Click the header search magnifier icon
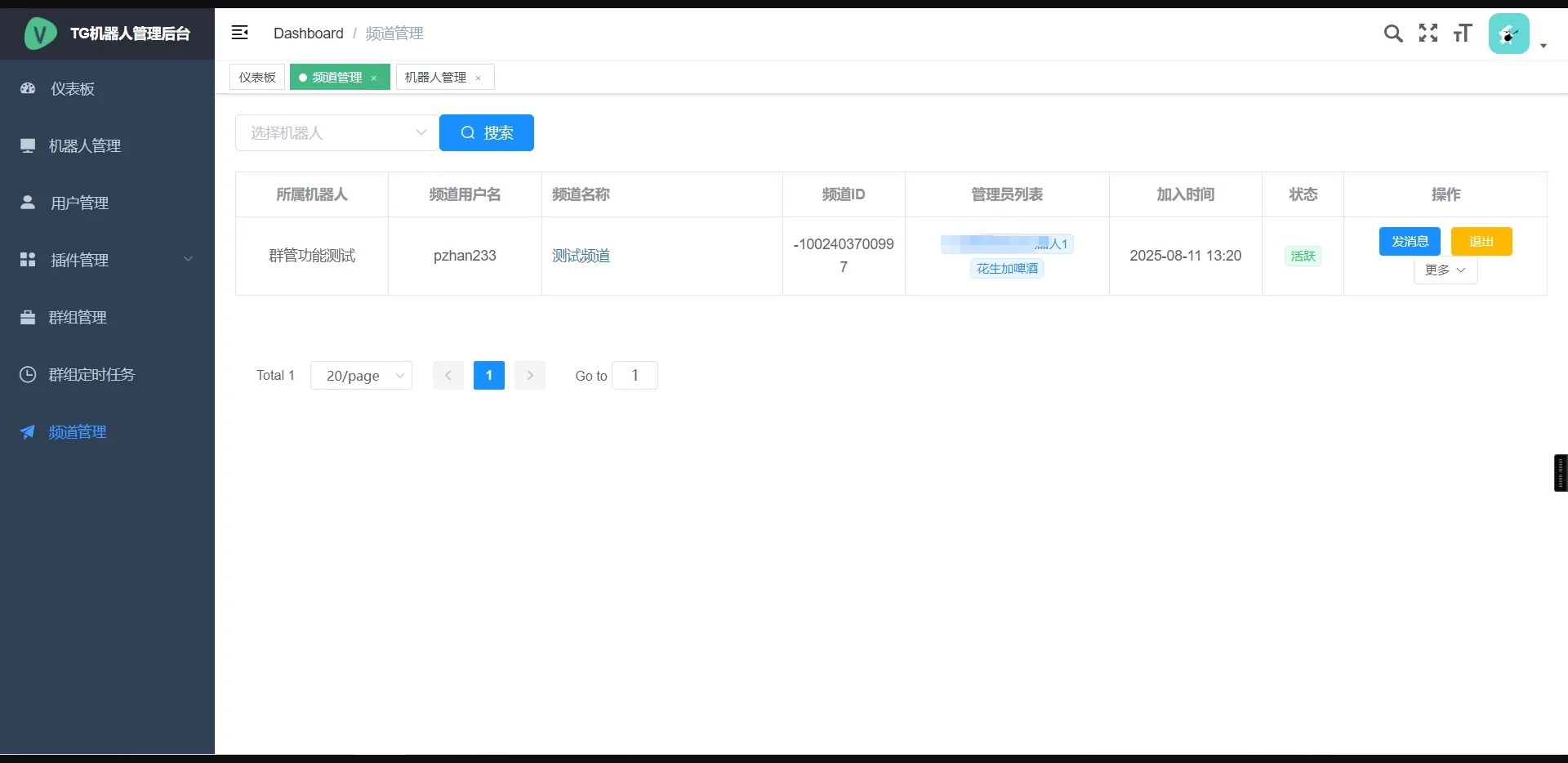Viewport: 1568px width, 763px height. [x=1392, y=33]
